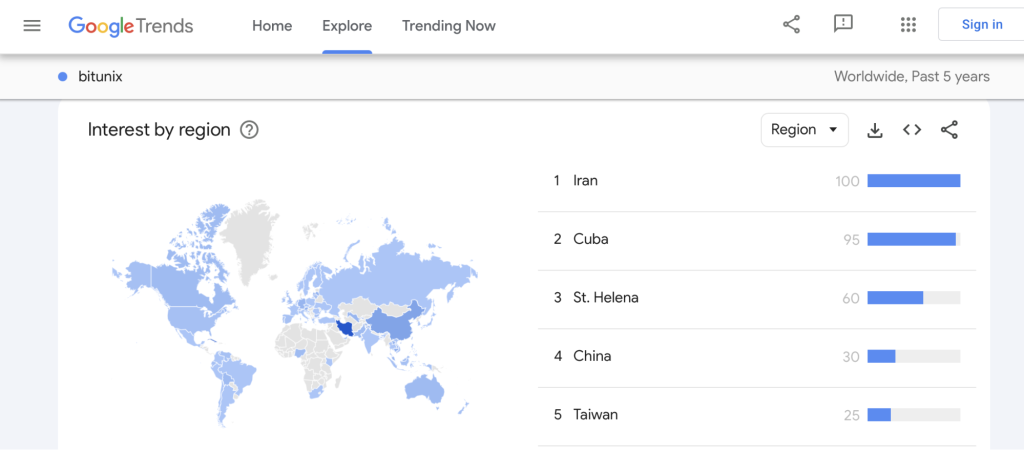Click the Sign in button
The image size is (1024, 450).
coord(981,25)
